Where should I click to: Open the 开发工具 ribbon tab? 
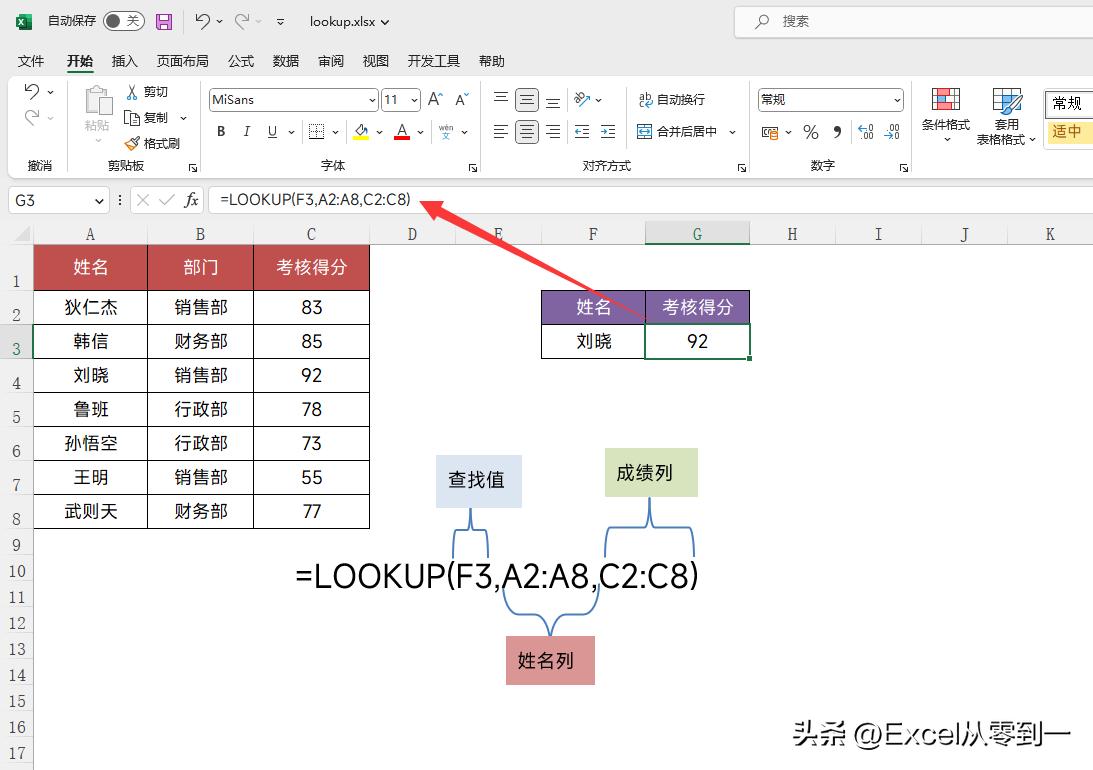point(433,61)
